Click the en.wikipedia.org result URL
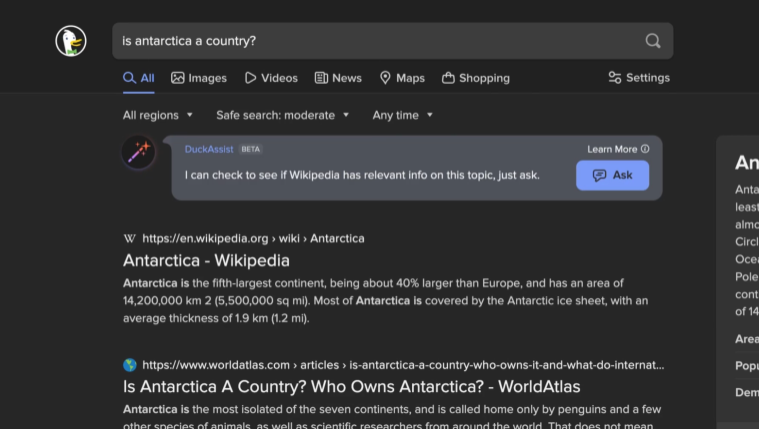759x429 pixels. 253,238
